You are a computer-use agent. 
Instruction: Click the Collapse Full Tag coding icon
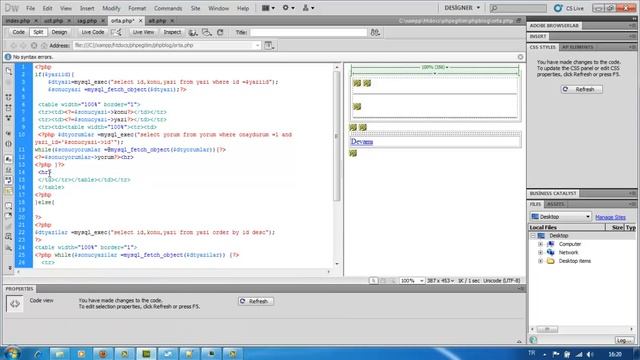(x=9, y=97)
